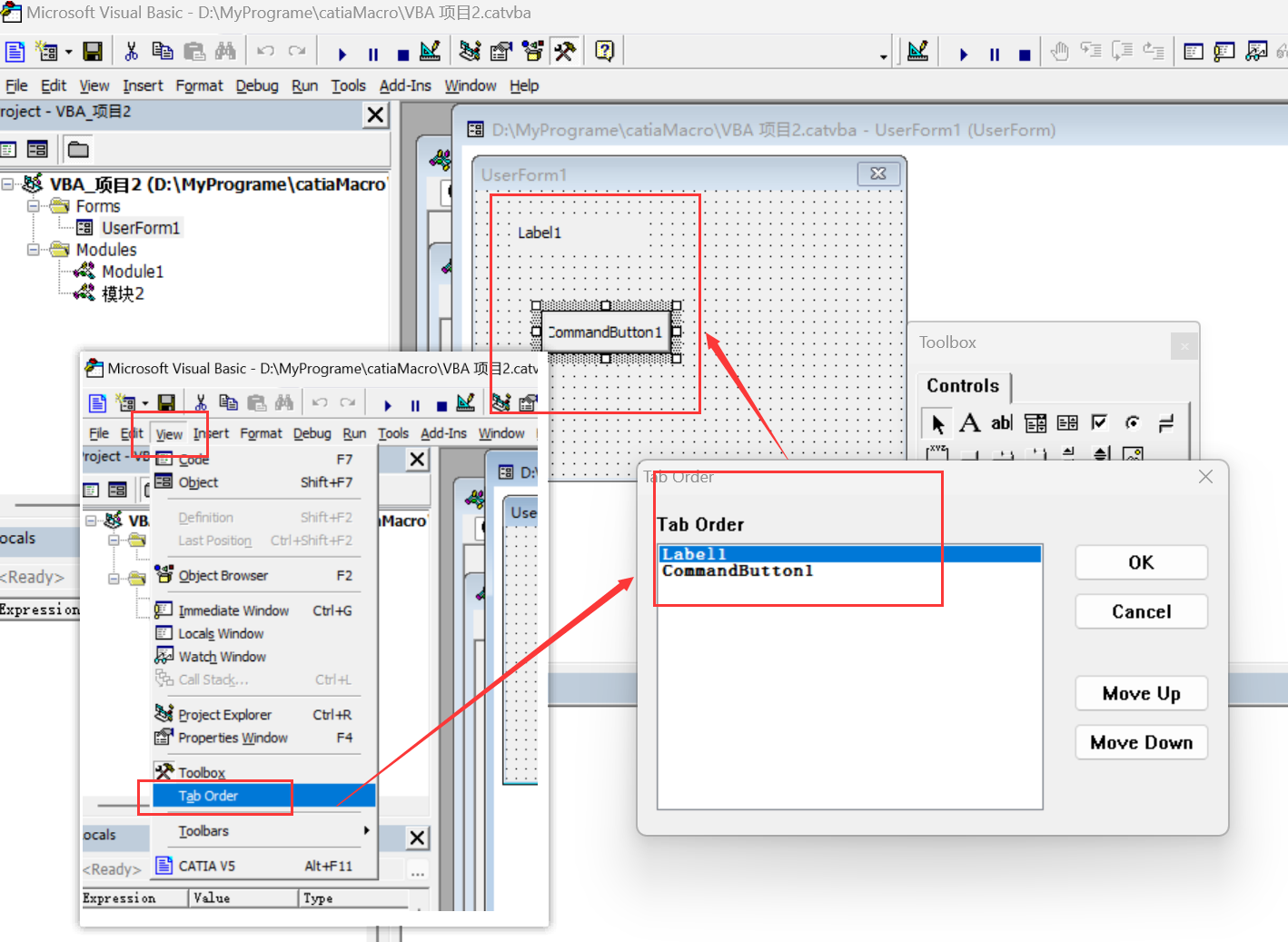This screenshot has height=942, width=1288.
Task: Toggle Design Mode icon in Standard toolbar
Action: pyautogui.click(x=431, y=52)
